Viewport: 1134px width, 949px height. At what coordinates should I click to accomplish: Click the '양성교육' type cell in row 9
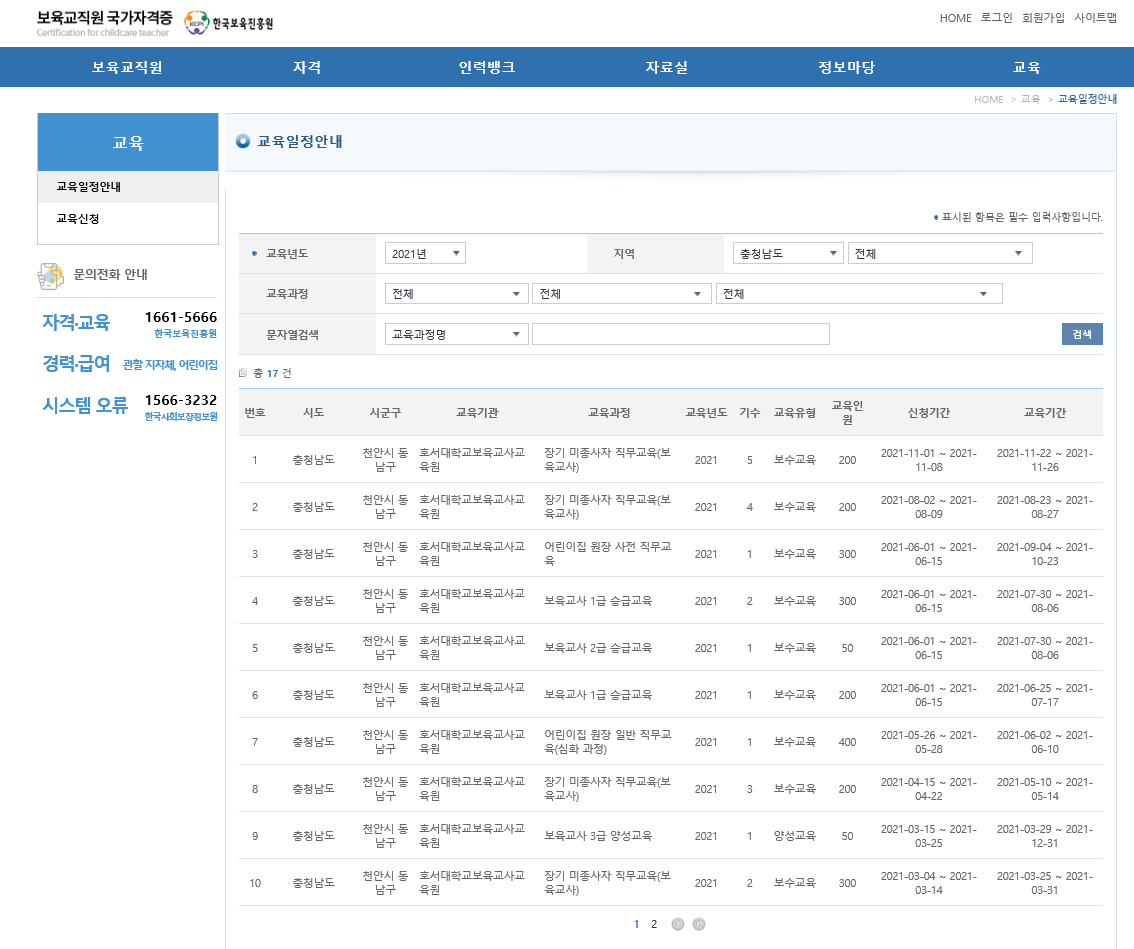[795, 836]
